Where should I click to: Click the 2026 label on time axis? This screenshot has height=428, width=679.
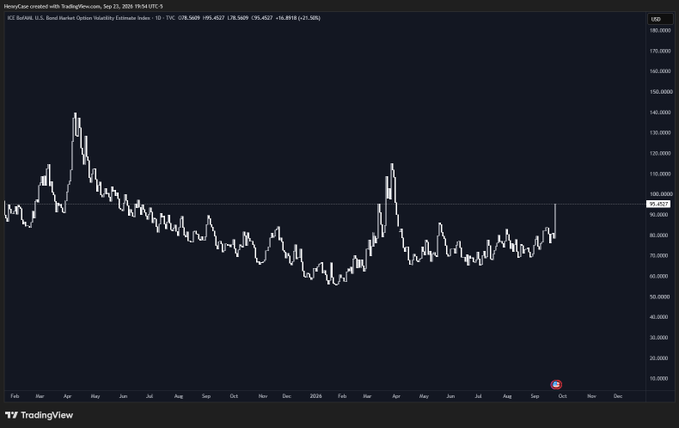pos(316,396)
